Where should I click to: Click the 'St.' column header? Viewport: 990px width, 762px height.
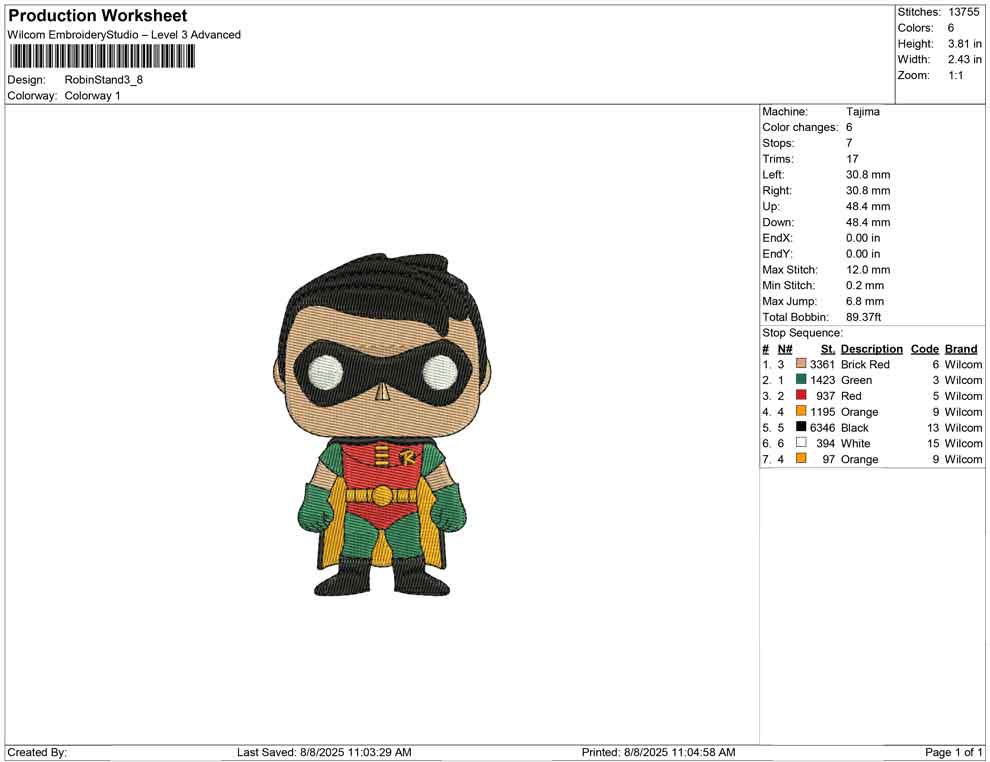point(828,349)
